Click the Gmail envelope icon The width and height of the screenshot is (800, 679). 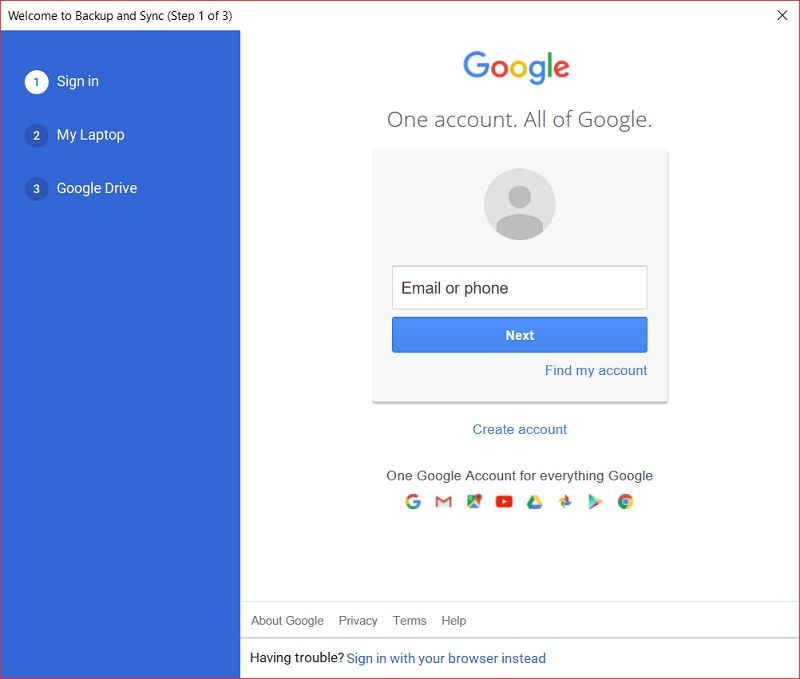pos(443,502)
